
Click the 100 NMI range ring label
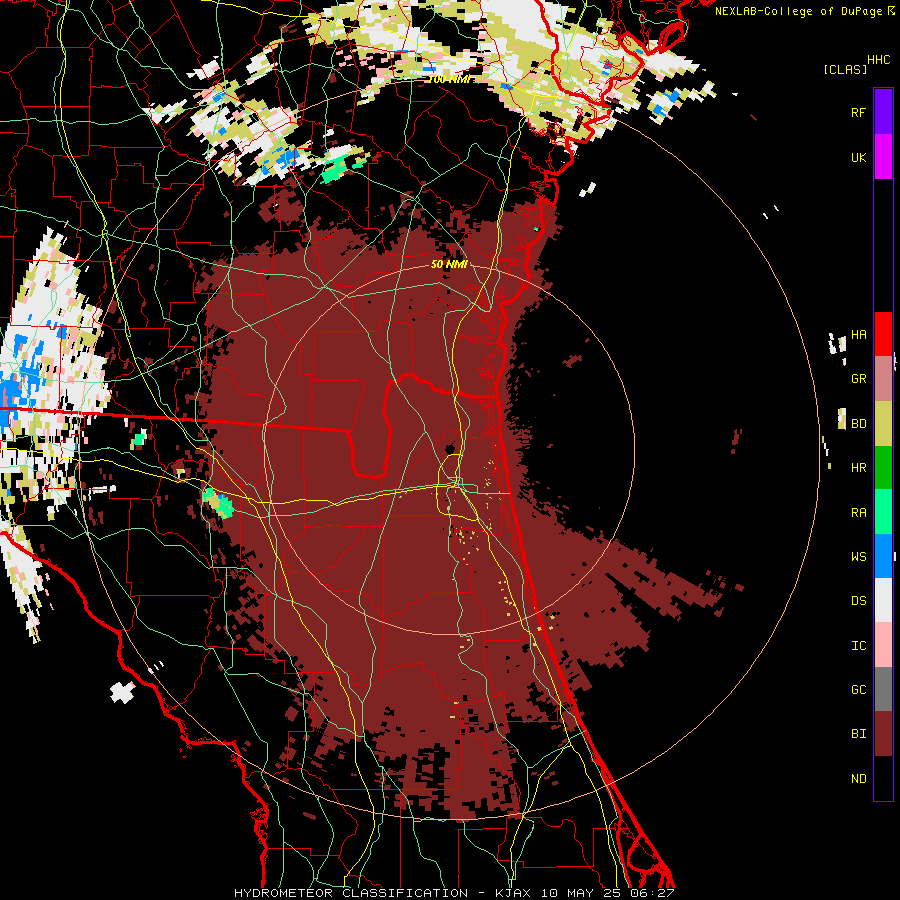(449, 79)
